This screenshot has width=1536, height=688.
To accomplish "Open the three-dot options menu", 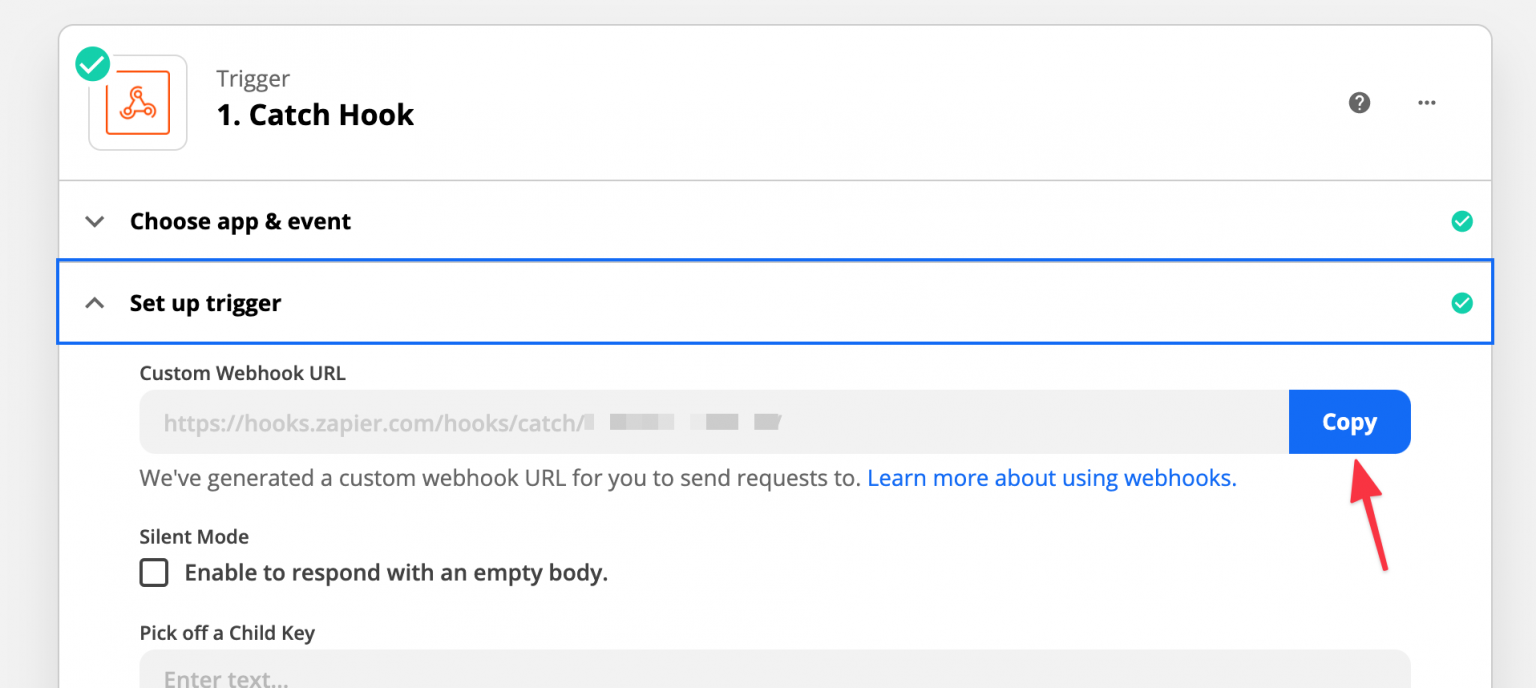I will [x=1427, y=102].
